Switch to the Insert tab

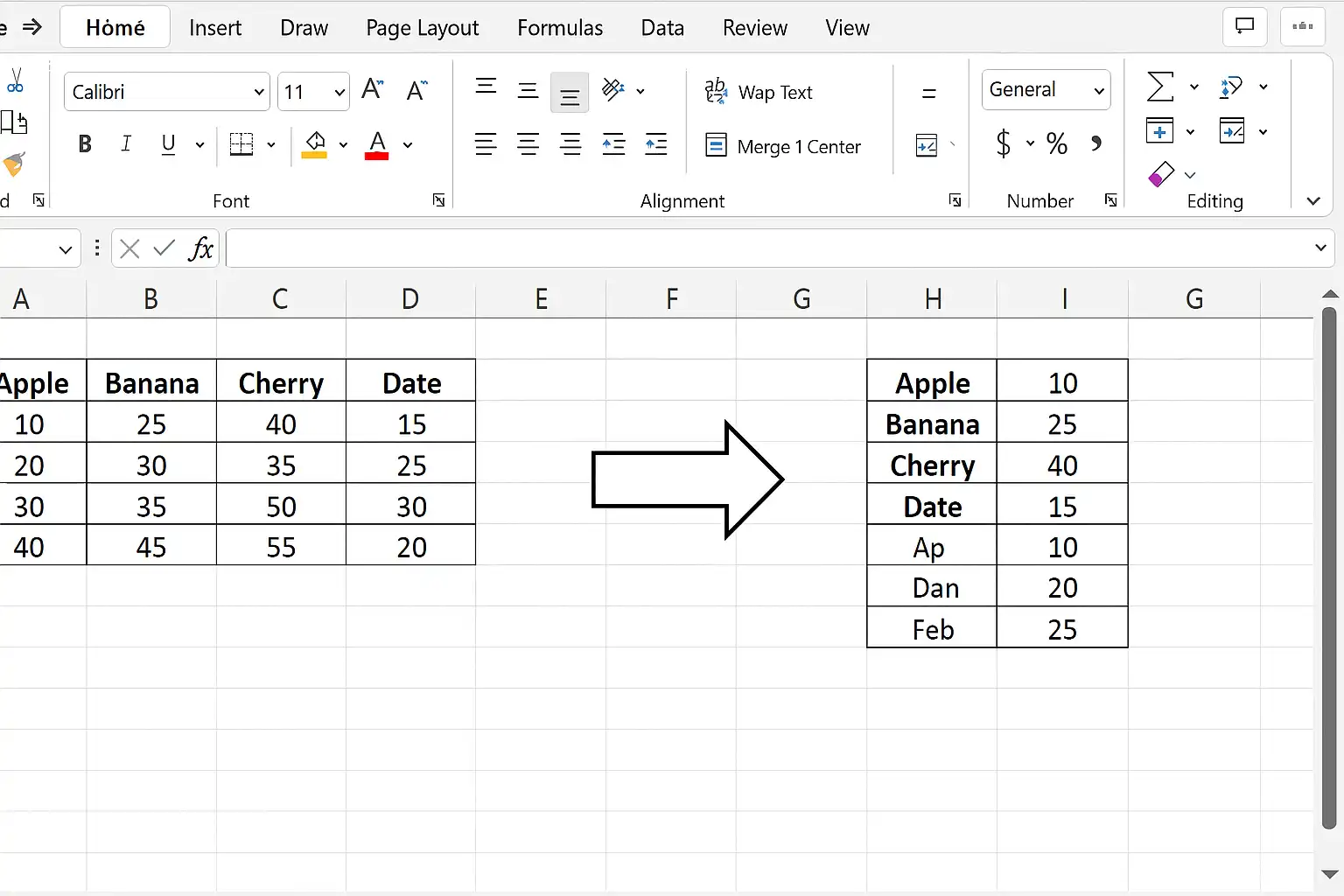coord(215,28)
